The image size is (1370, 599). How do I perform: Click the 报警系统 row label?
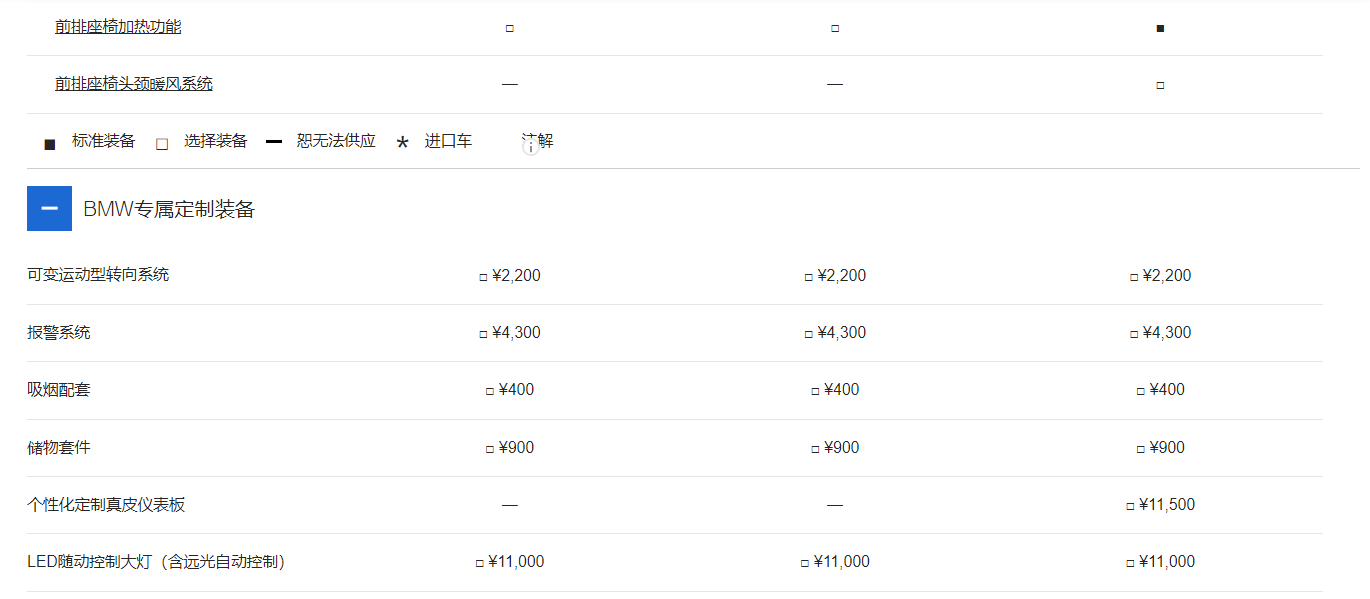(59, 332)
